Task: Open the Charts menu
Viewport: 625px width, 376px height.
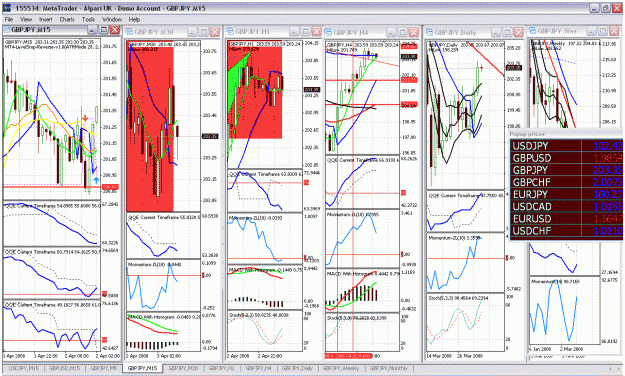Action: pos(67,19)
